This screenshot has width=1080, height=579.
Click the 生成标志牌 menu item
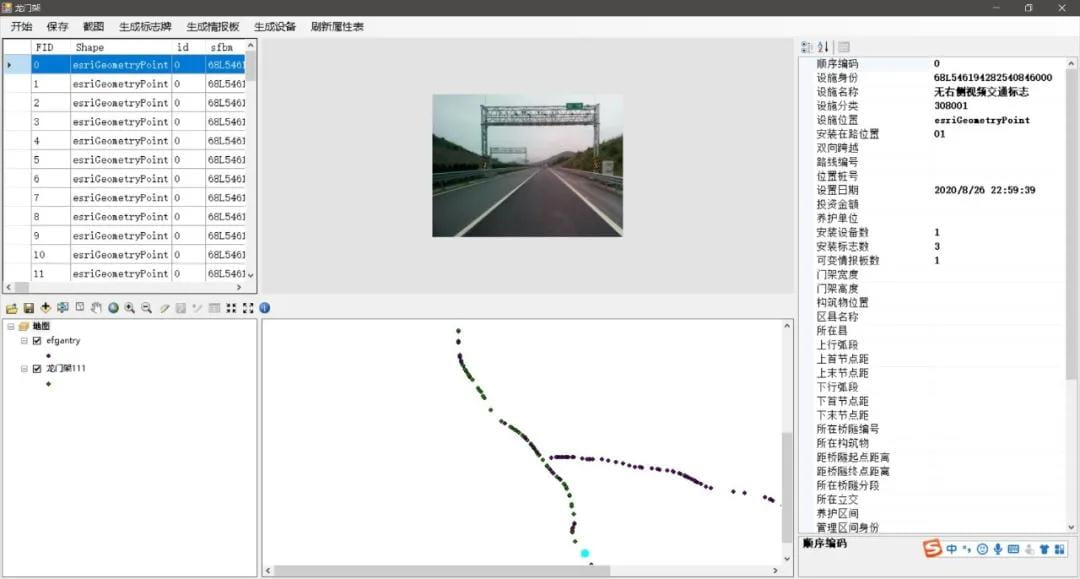coord(143,27)
